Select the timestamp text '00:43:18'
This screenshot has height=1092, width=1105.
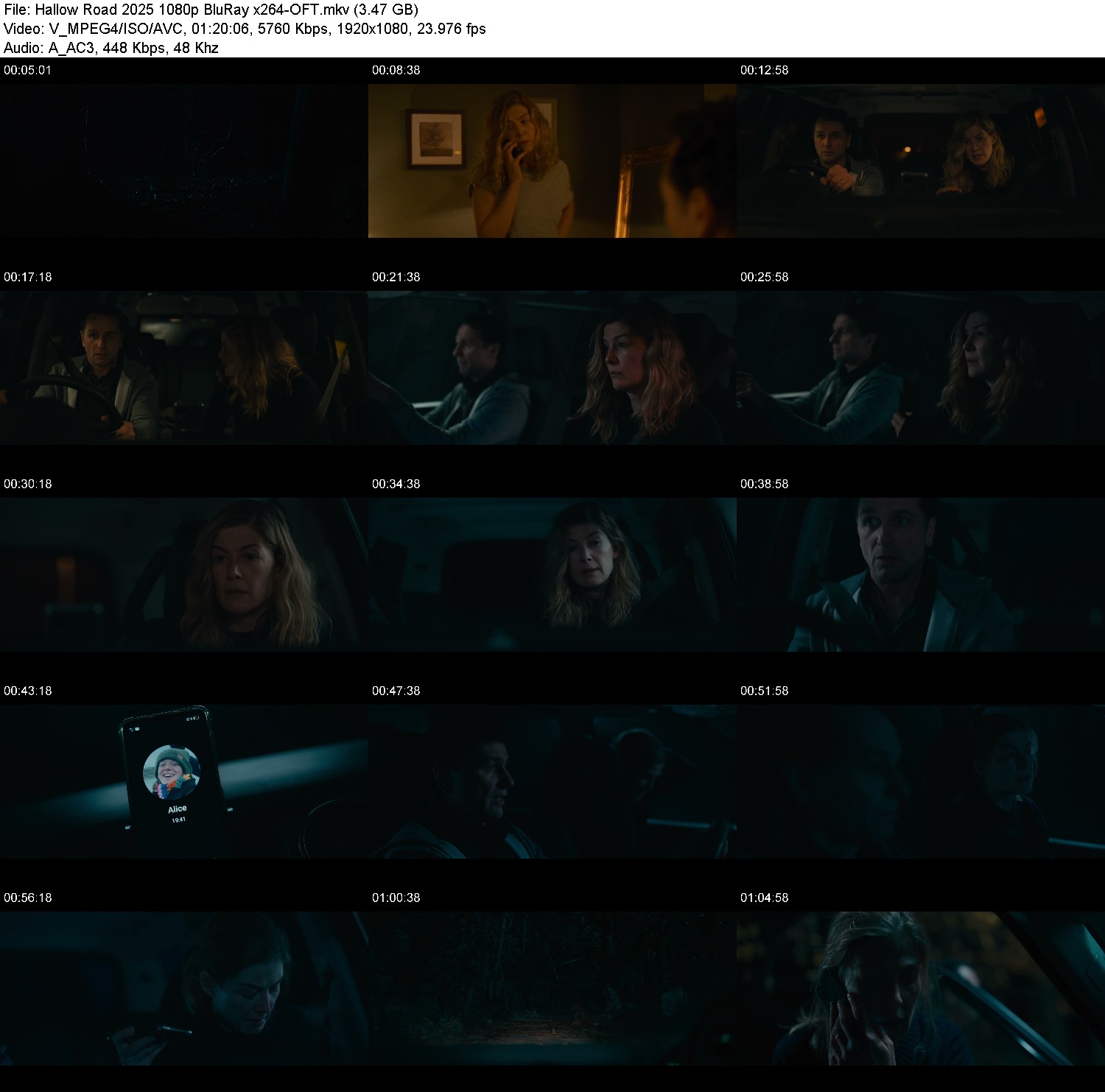pyautogui.click(x=28, y=691)
